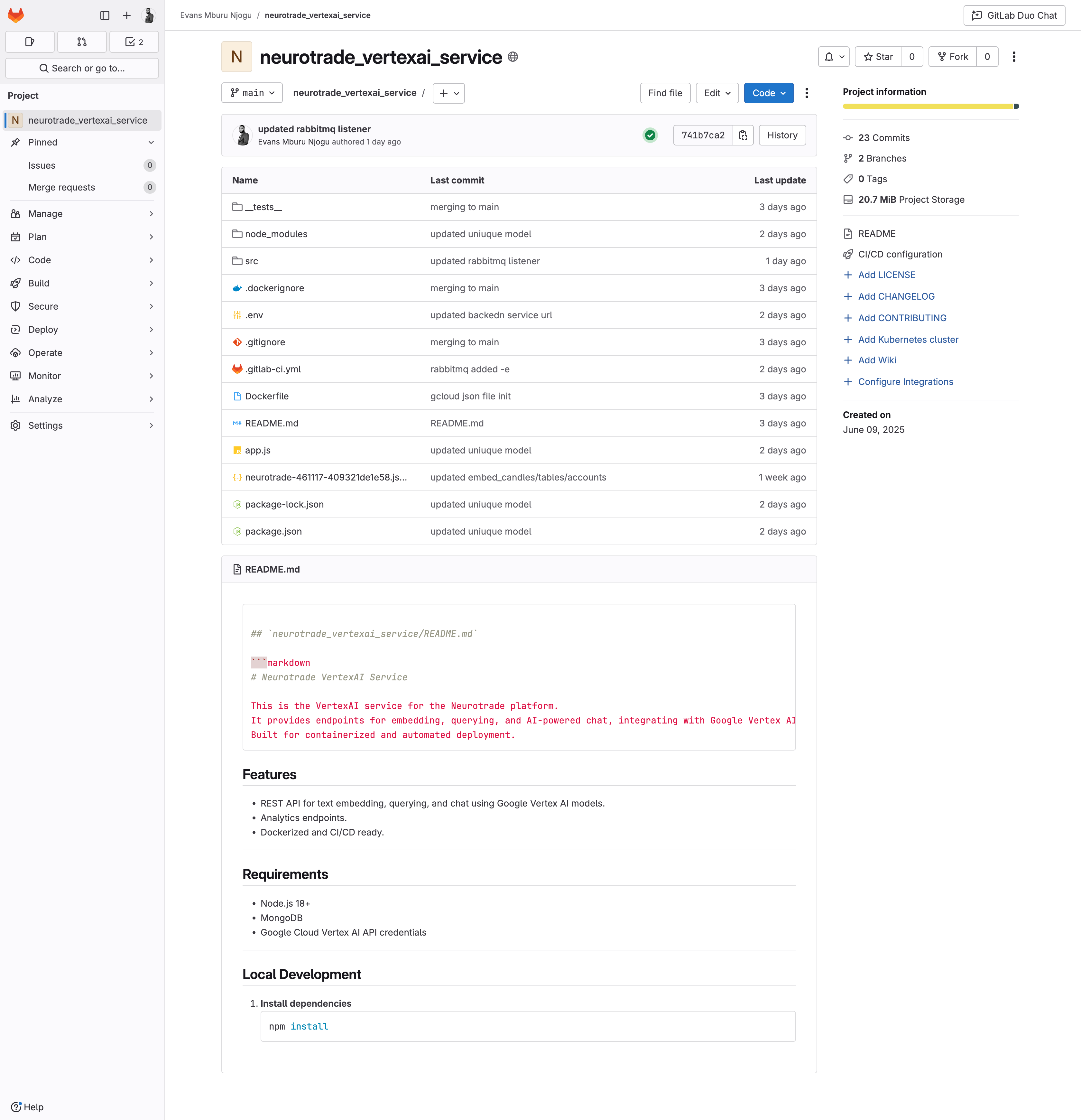Click the green pipeline passed status icon

[x=650, y=135]
